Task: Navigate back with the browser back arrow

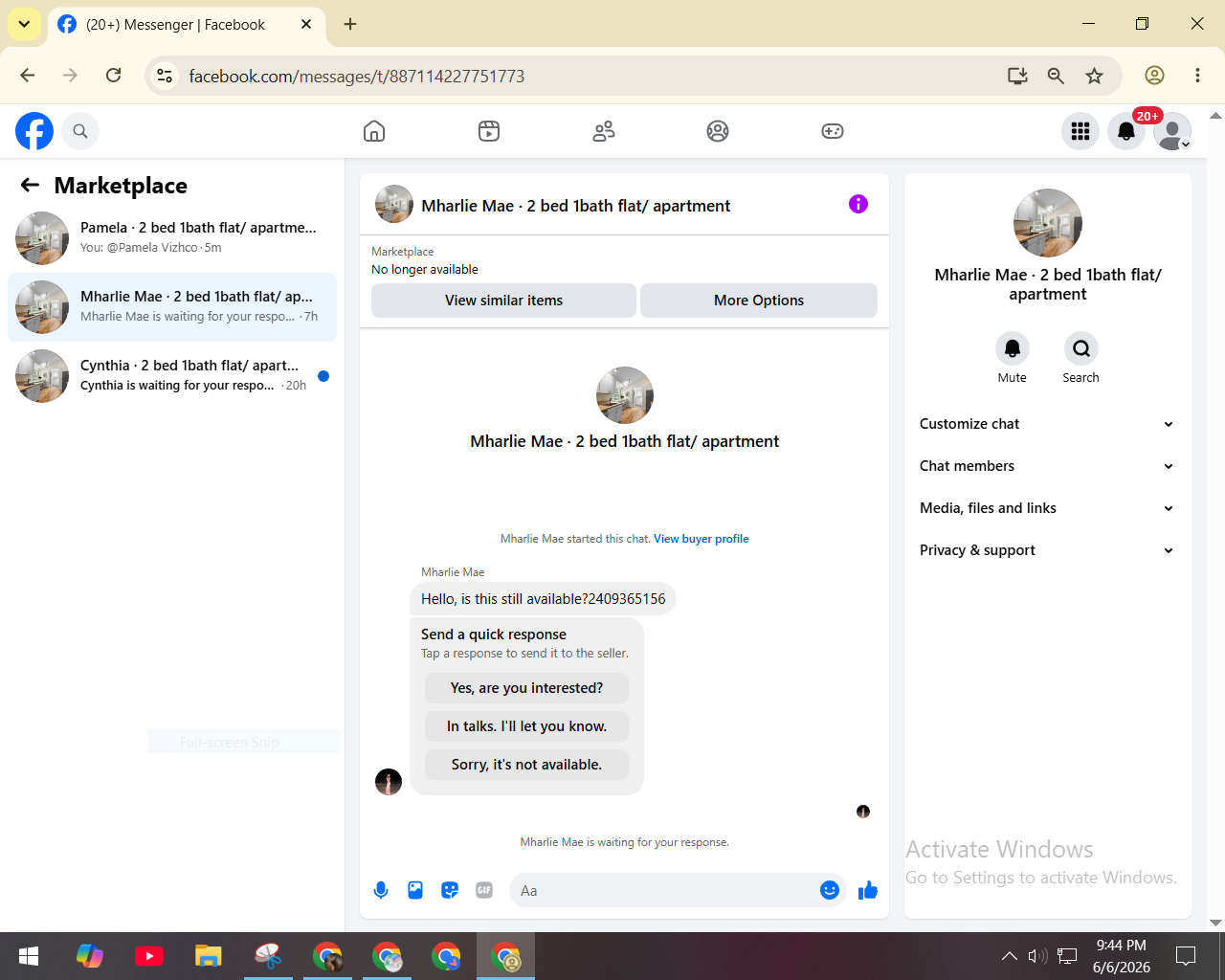Action: (27, 76)
